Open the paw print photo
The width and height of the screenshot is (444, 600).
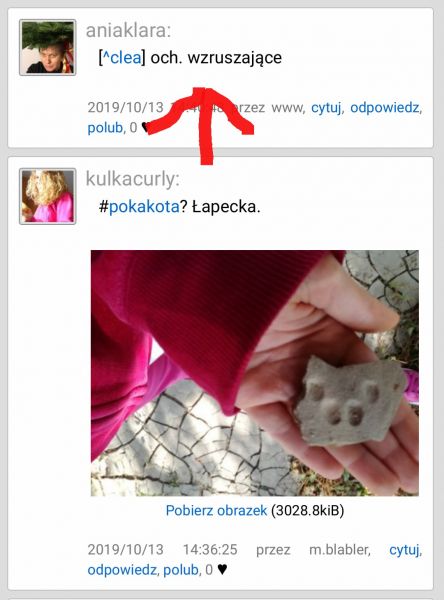(x=255, y=373)
